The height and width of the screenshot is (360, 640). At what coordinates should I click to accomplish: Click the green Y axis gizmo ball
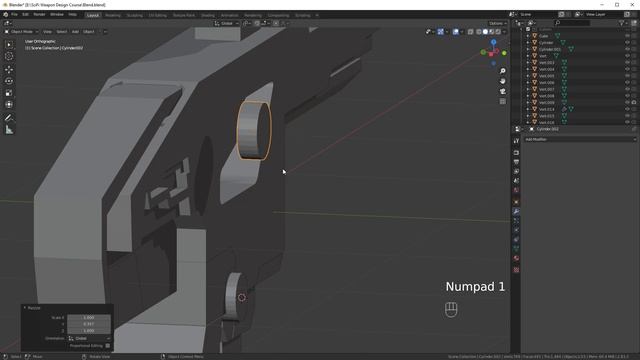click(504, 53)
